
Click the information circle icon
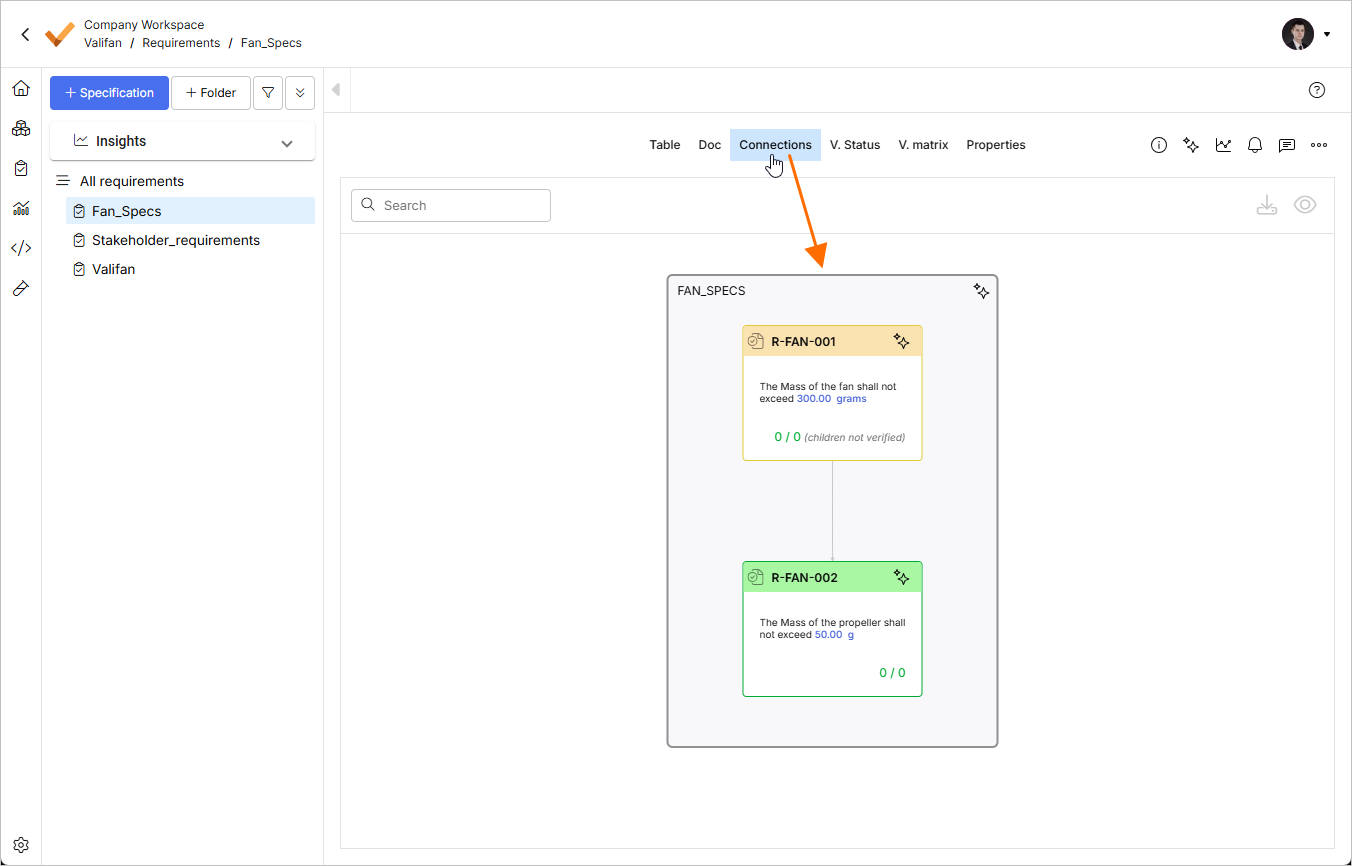point(1159,145)
